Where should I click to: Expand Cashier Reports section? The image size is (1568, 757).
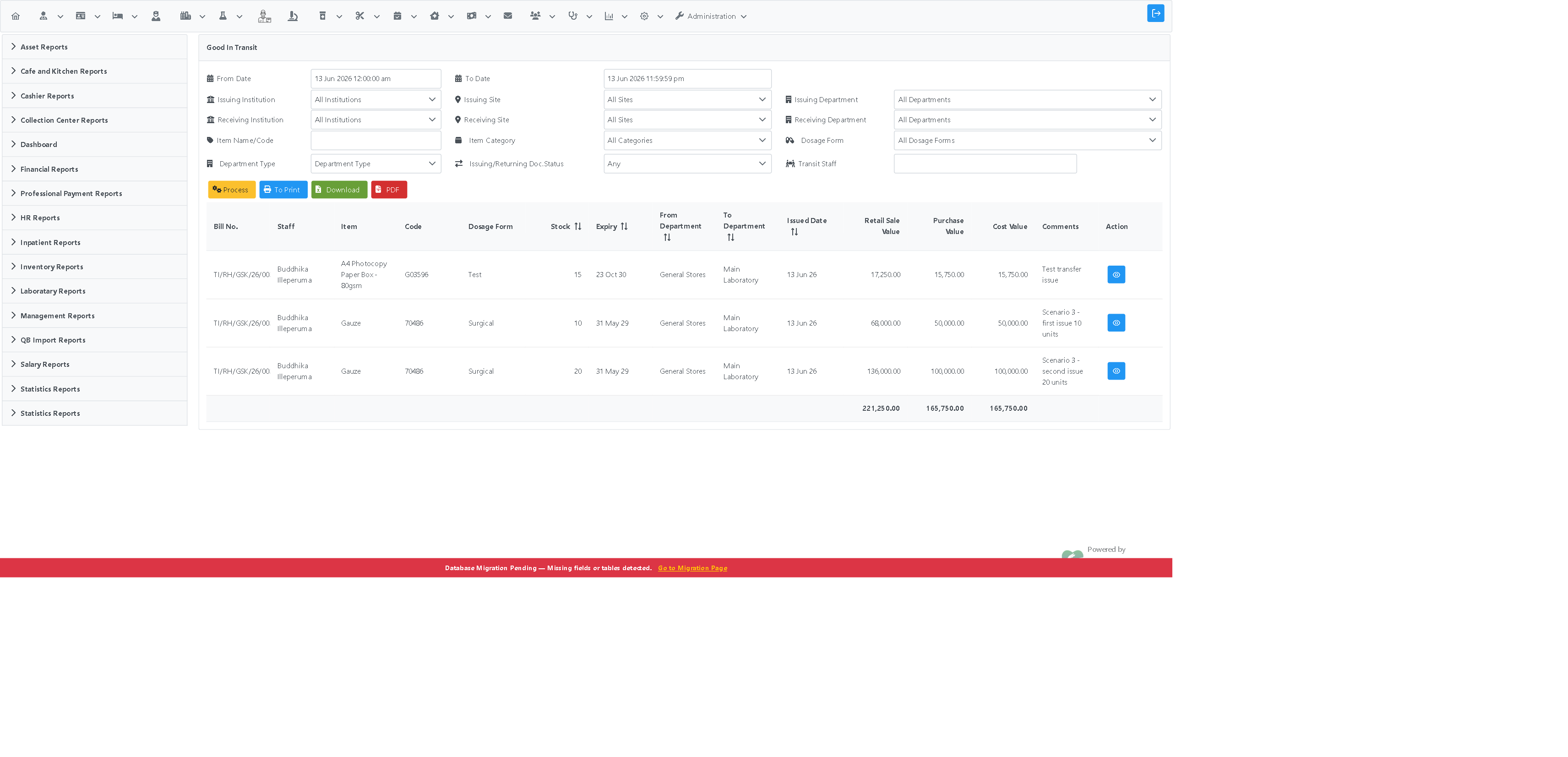(95, 96)
